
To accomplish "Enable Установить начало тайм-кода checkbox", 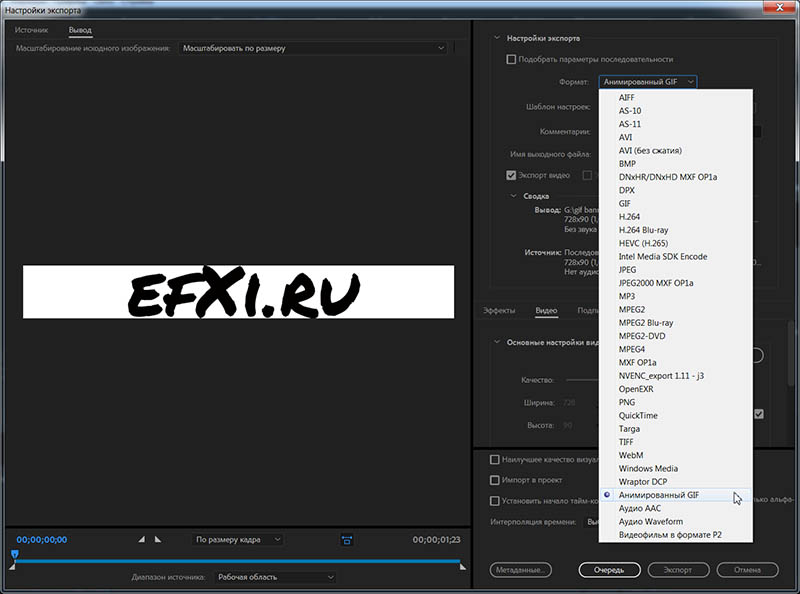I will point(494,501).
